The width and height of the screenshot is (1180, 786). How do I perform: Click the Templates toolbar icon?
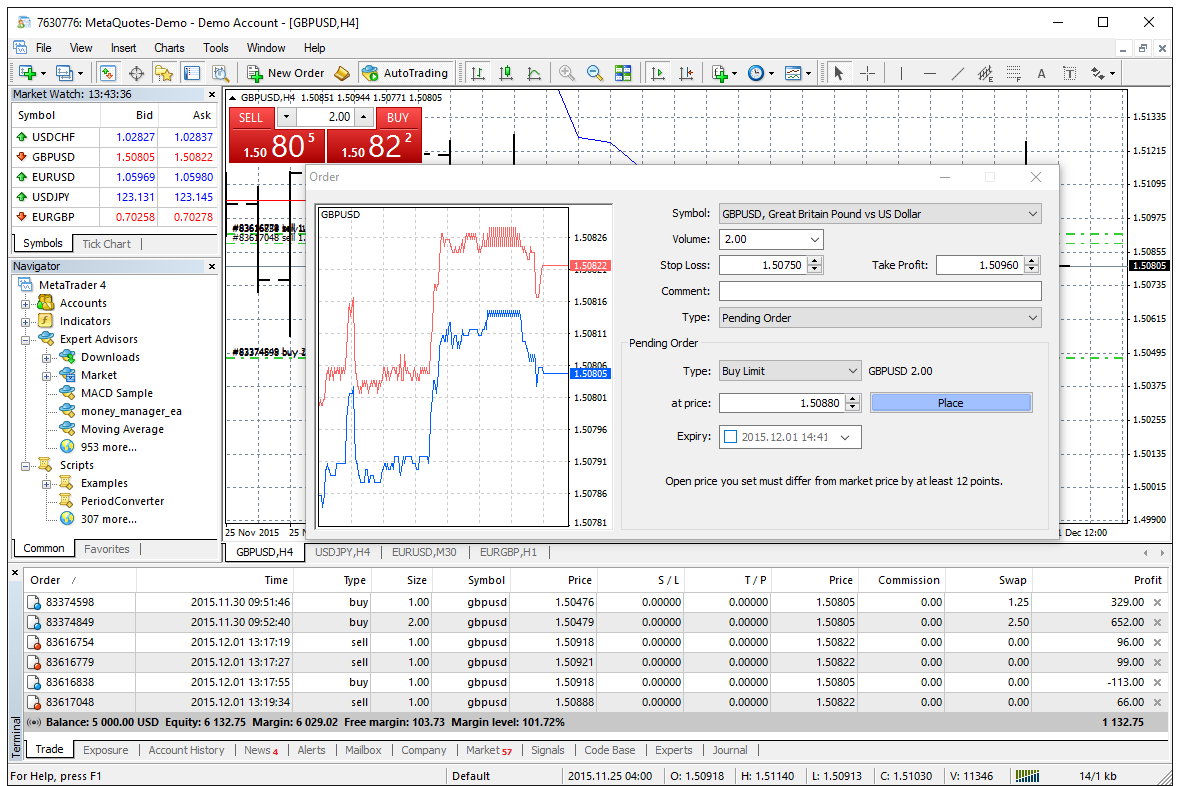[793, 73]
